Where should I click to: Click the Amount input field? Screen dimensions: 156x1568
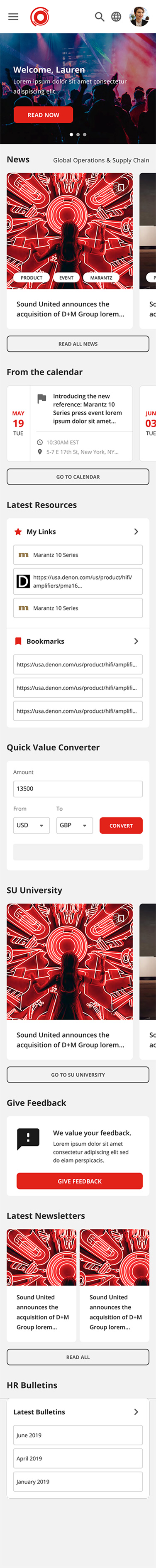pyautogui.click(x=78, y=789)
